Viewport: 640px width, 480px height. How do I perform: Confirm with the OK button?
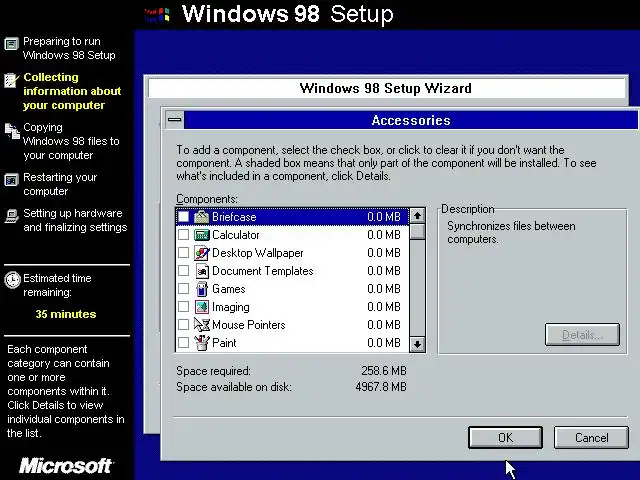[505, 438]
